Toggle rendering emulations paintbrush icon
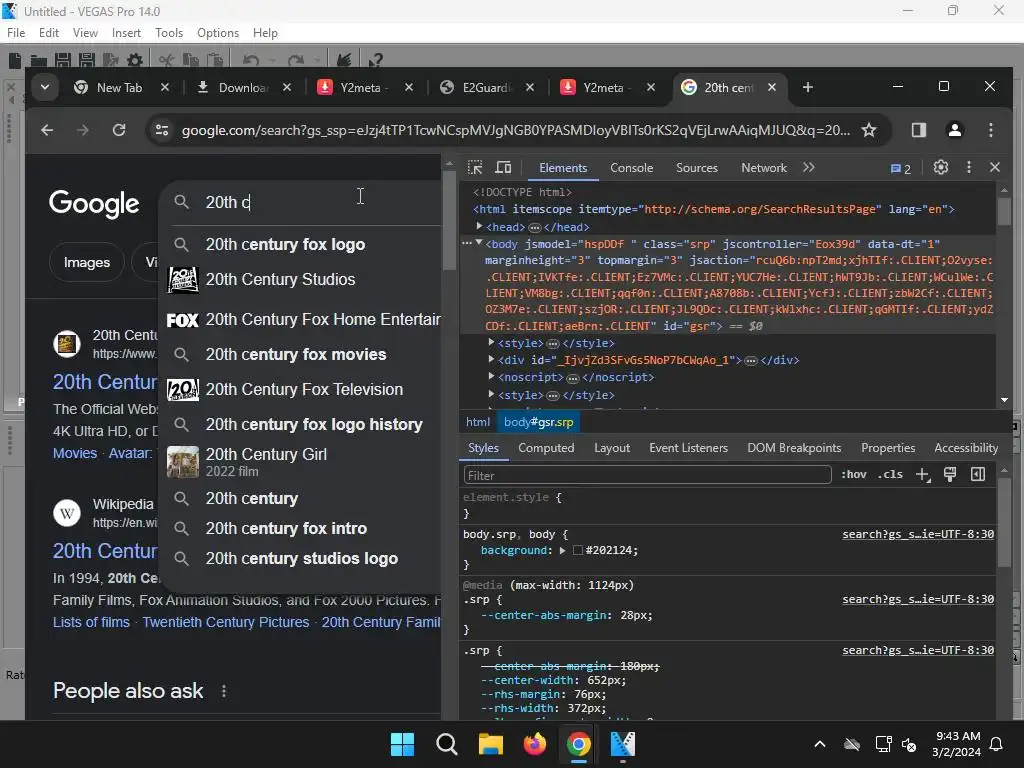1024x768 pixels. point(950,475)
